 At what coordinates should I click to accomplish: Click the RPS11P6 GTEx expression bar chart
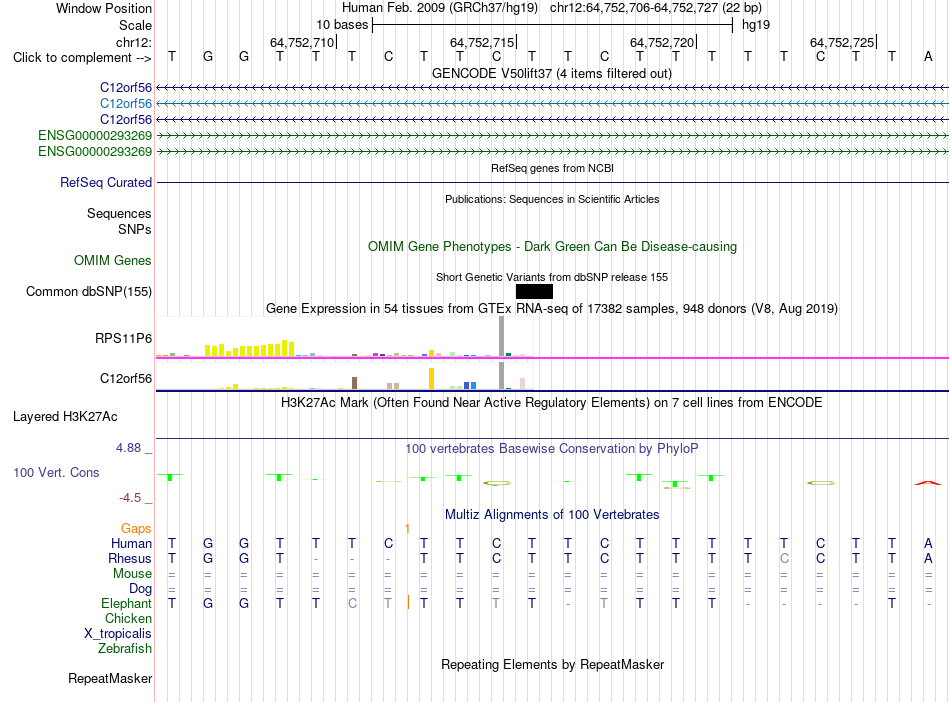tap(345, 337)
